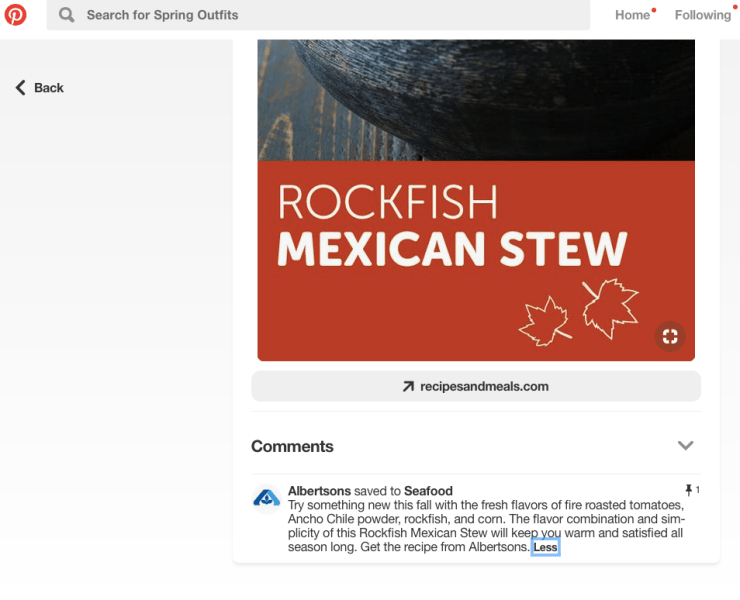Click the search magnifier icon
740x600 pixels.
pos(67,15)
